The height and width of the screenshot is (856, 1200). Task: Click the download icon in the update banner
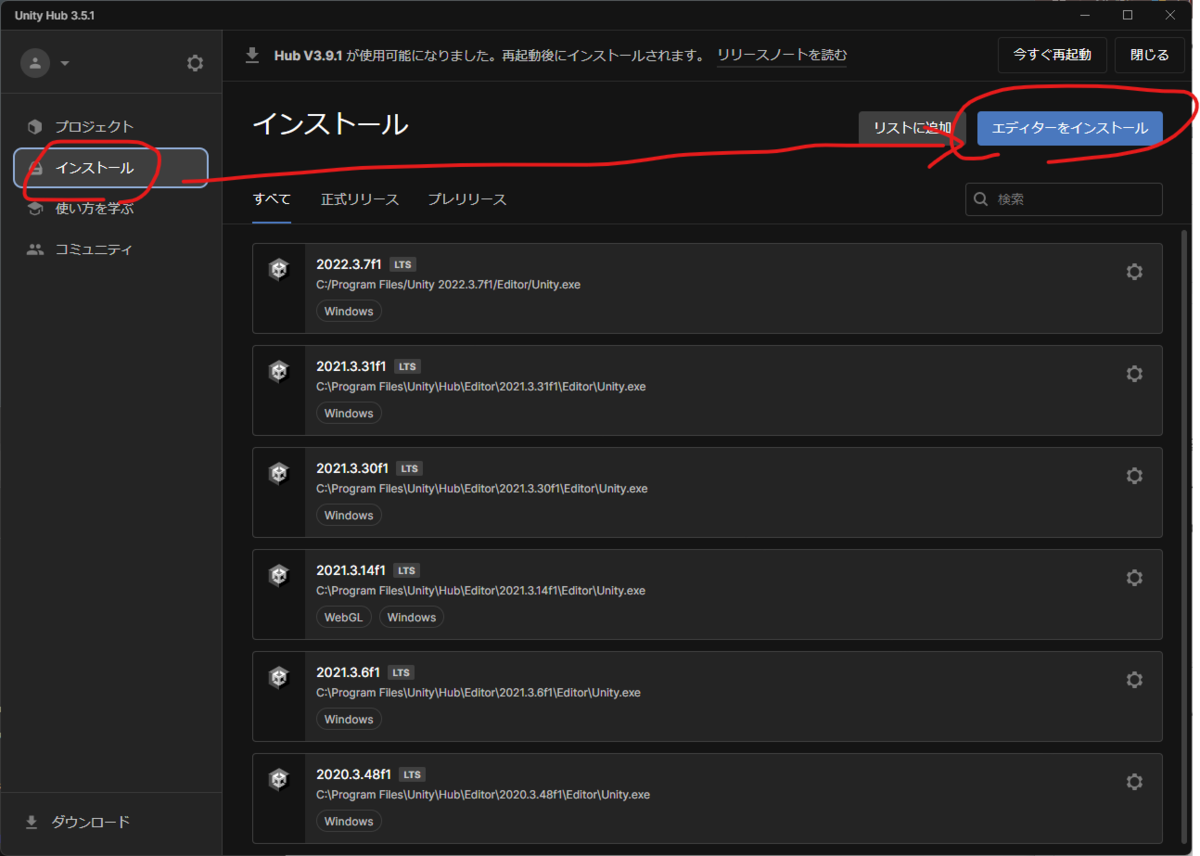click(x=252, y=55)
